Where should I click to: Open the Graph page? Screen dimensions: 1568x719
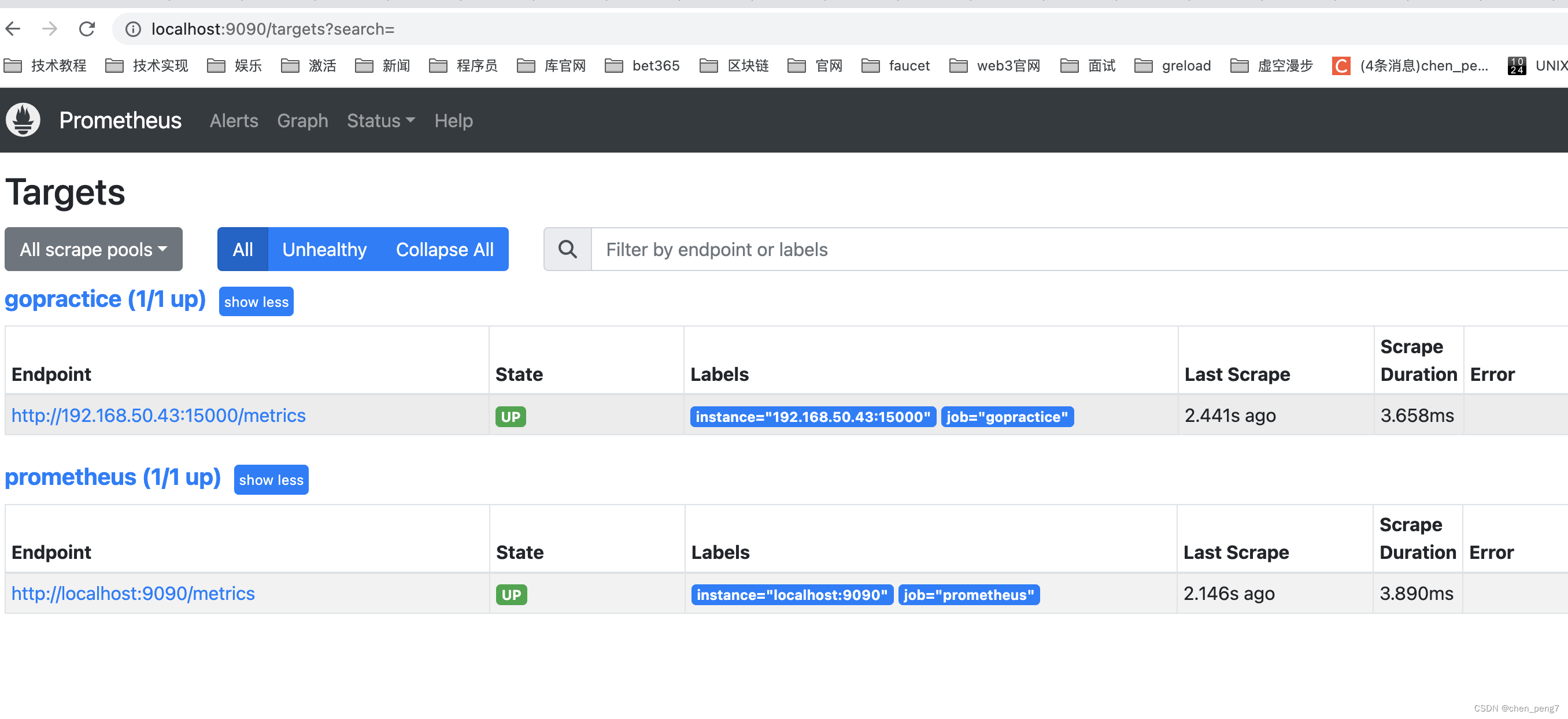[302, 120]
